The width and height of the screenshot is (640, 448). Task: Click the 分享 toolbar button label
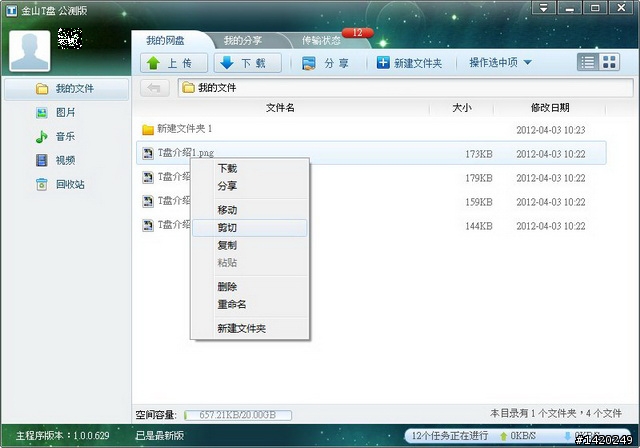pos(336,63)
